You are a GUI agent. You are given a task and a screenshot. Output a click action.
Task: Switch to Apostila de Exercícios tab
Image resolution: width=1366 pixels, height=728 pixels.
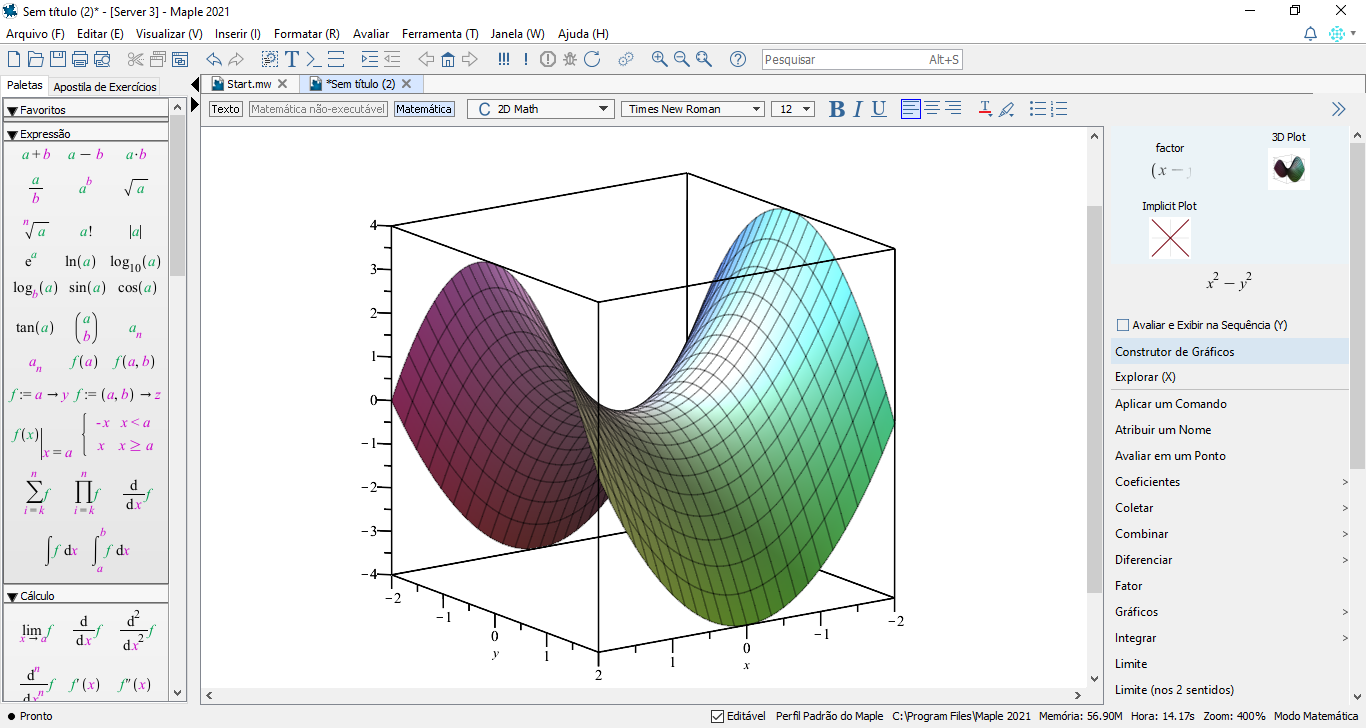(x=105, y=87)
